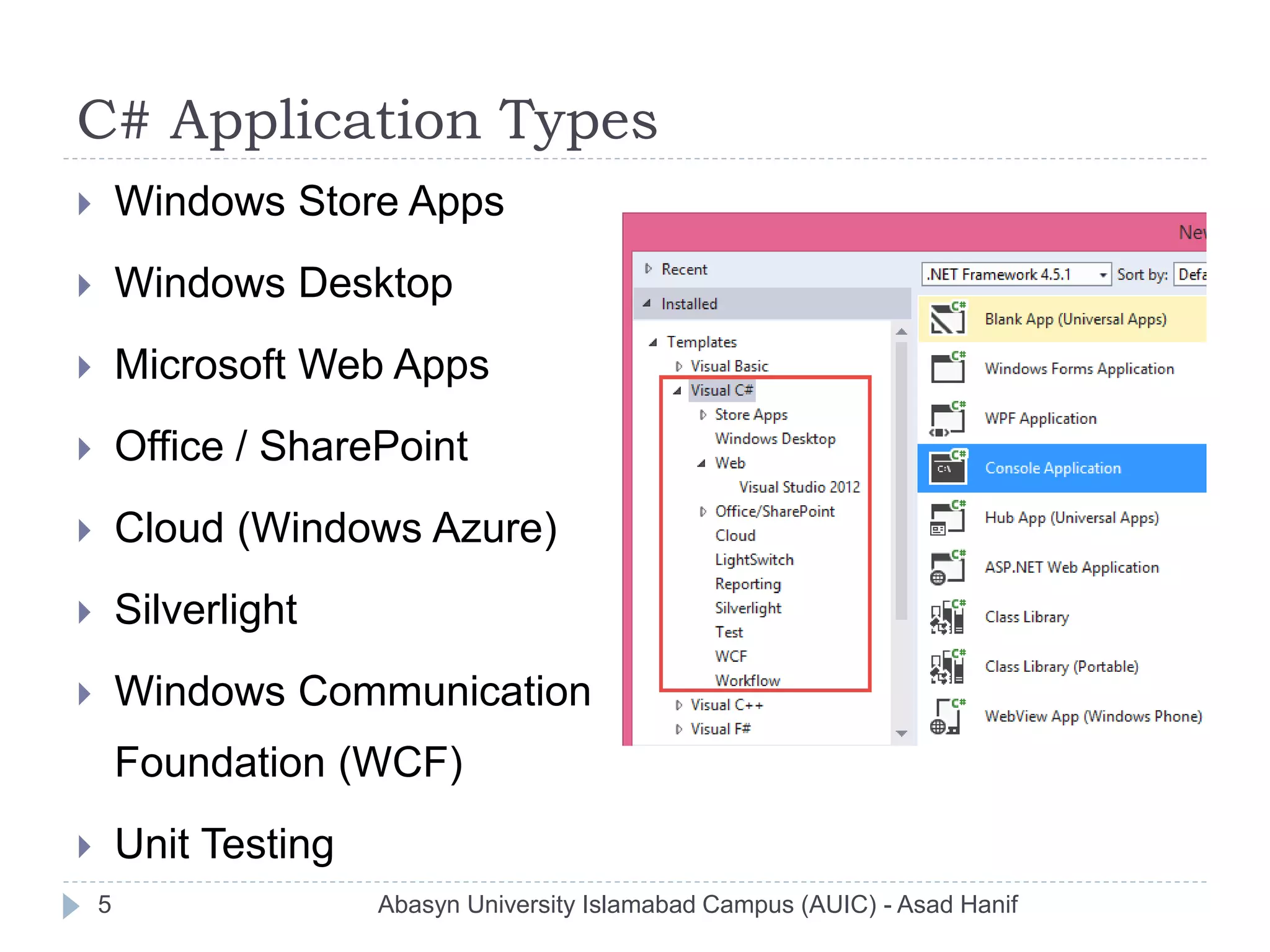Expand the Store Apps tree node
1270x952 pixels.
[x=703, y=415]
